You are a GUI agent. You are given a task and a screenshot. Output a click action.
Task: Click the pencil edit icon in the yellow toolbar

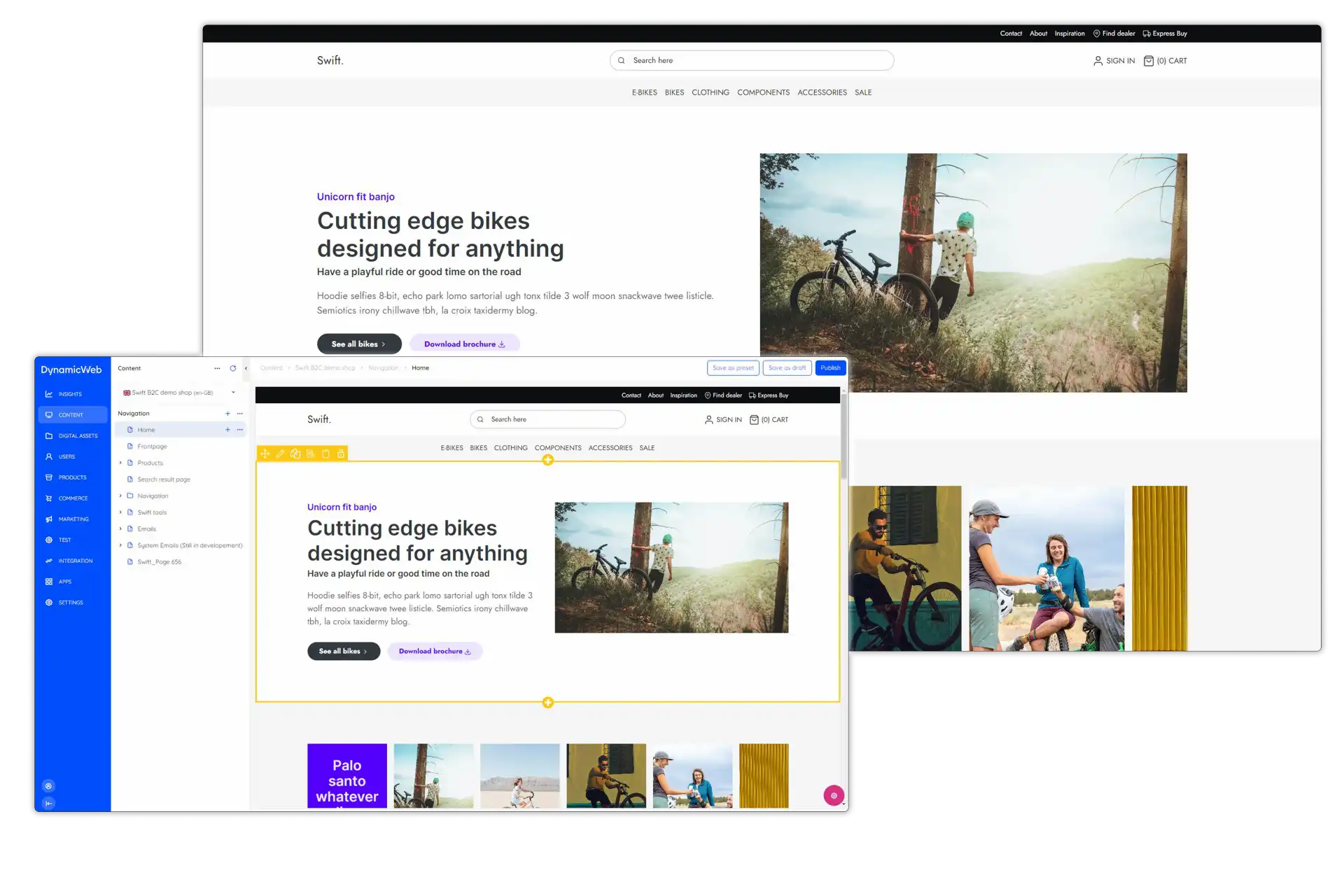click(x=280, y=454)
